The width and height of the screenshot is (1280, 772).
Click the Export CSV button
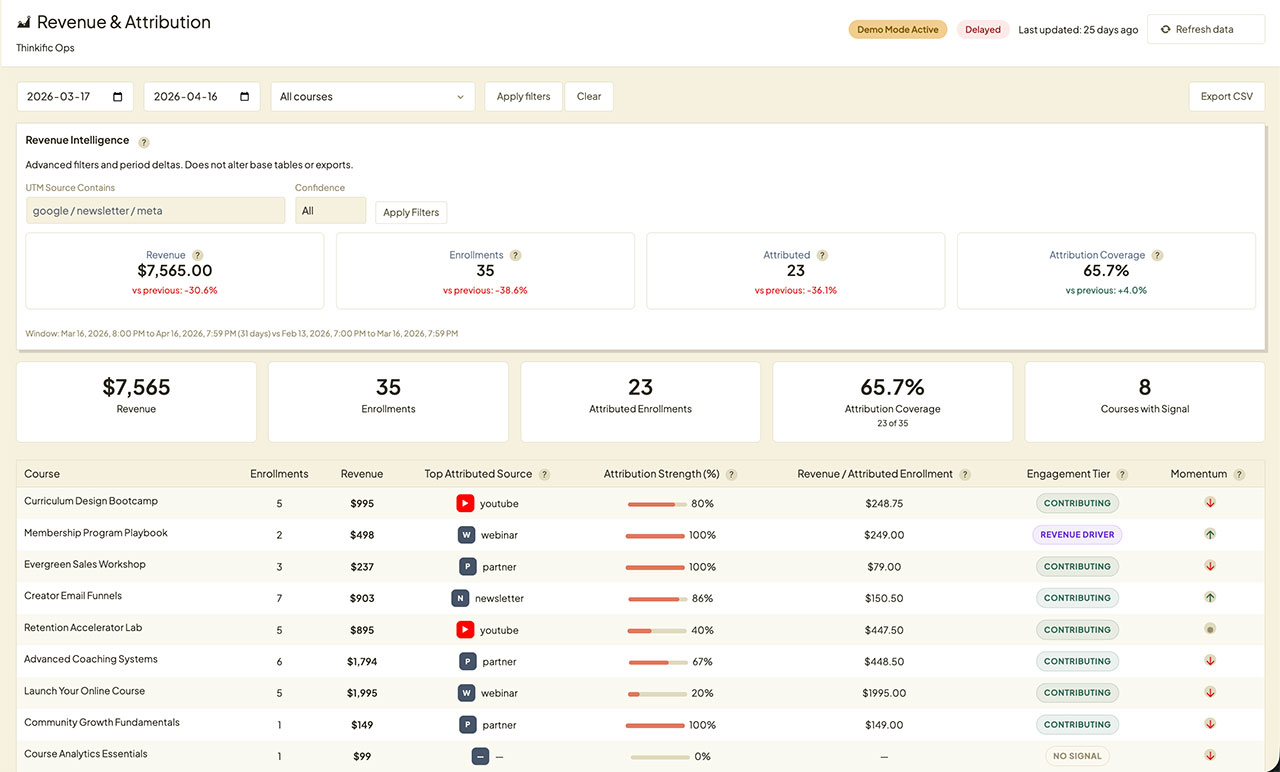[x=1226, y=97]
